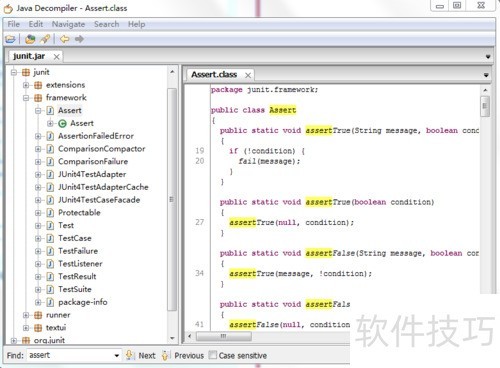Click the TestSuite file icon
500x368 pixels.
click(x=50, y=289)
